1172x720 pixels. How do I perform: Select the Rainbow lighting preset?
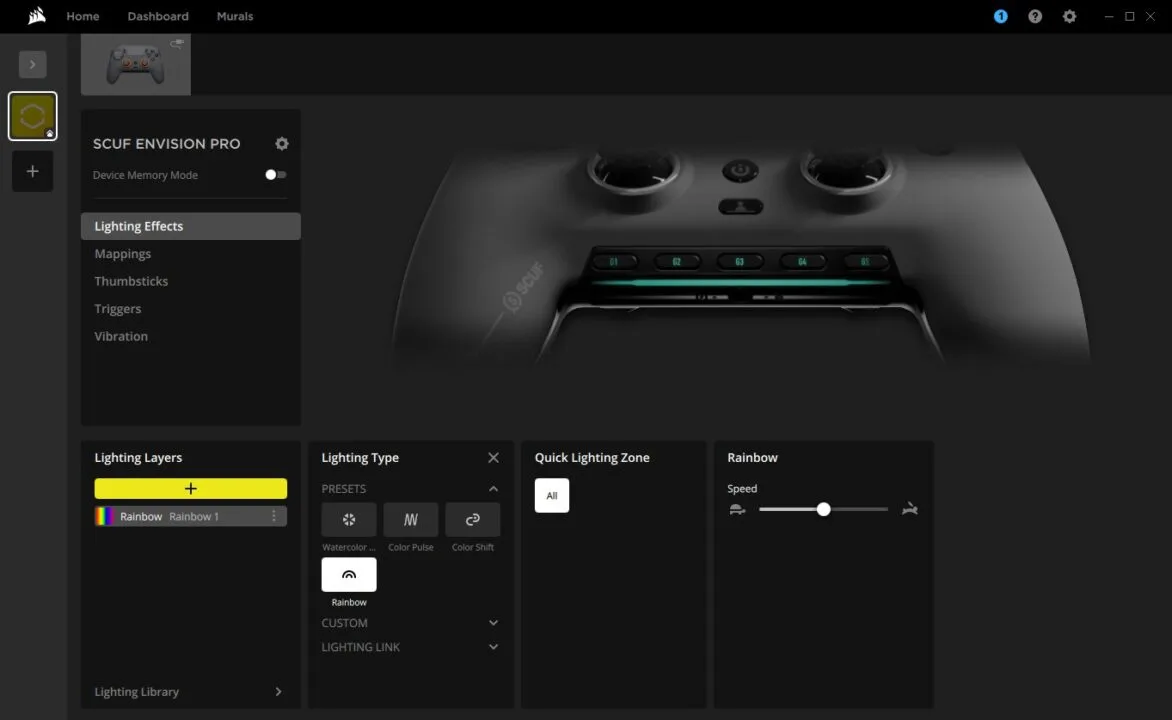pos(348,574)
